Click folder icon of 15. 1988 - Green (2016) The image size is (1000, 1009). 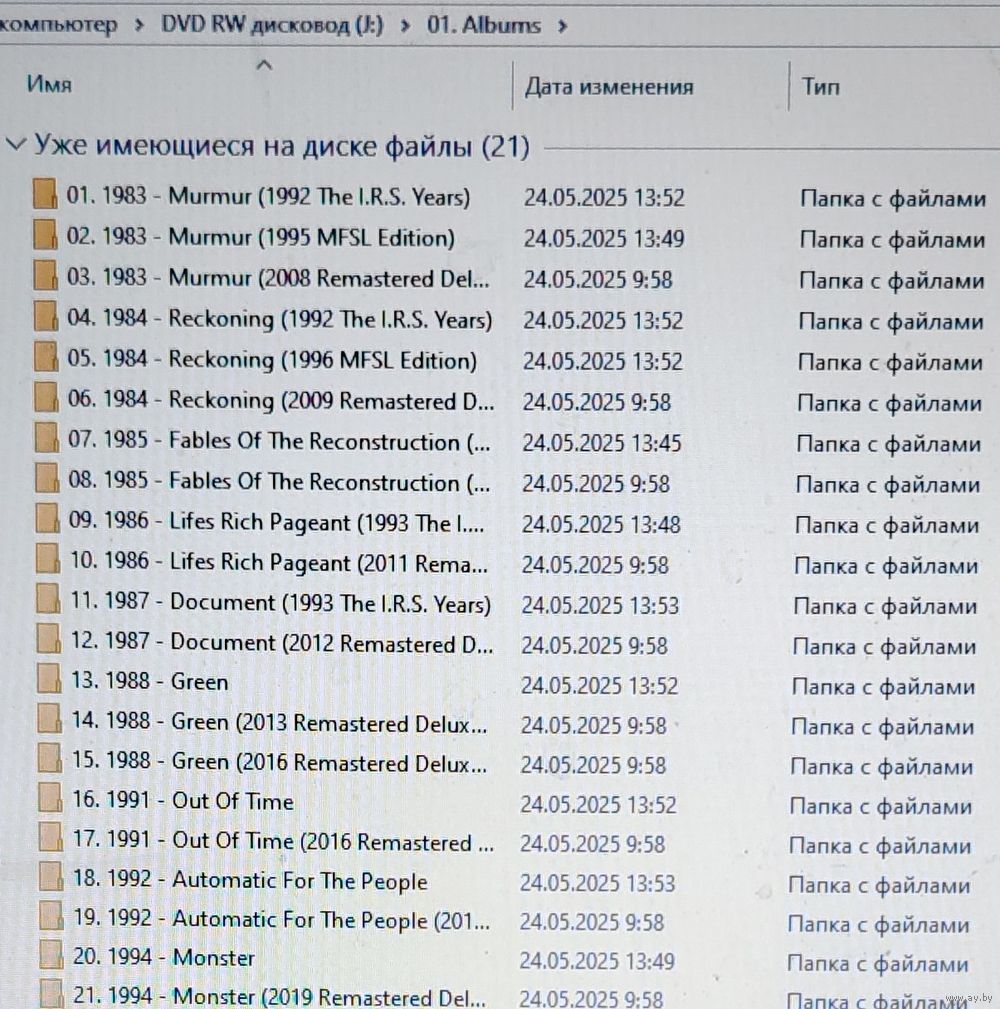click(50, 758)
